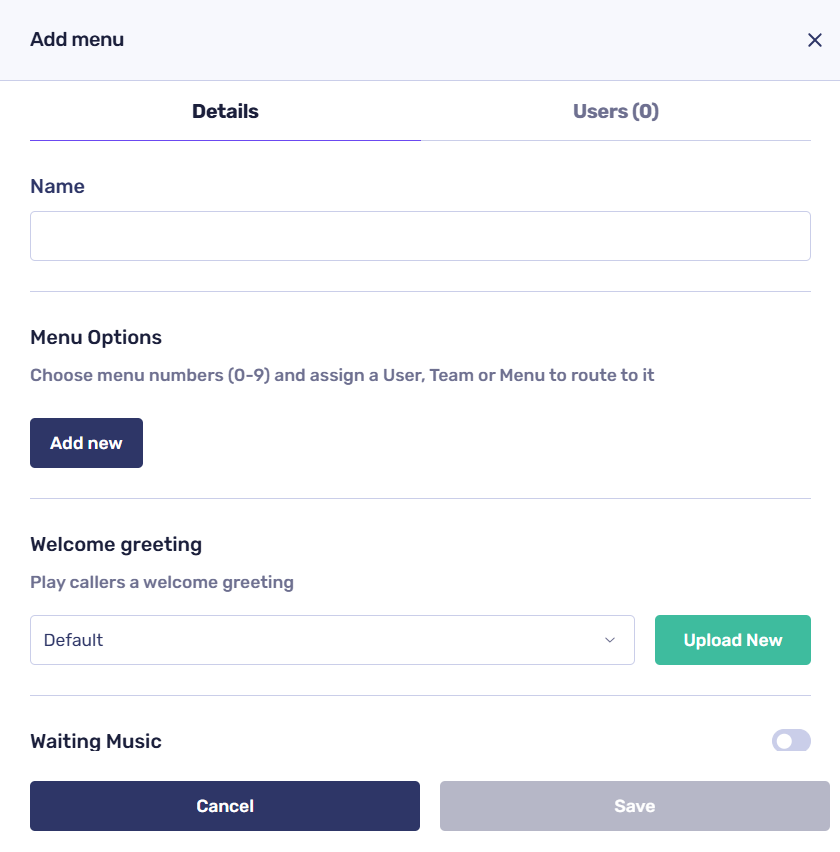Select the Default greeting value text
The image size is (840, 852).
click(74, 640)
